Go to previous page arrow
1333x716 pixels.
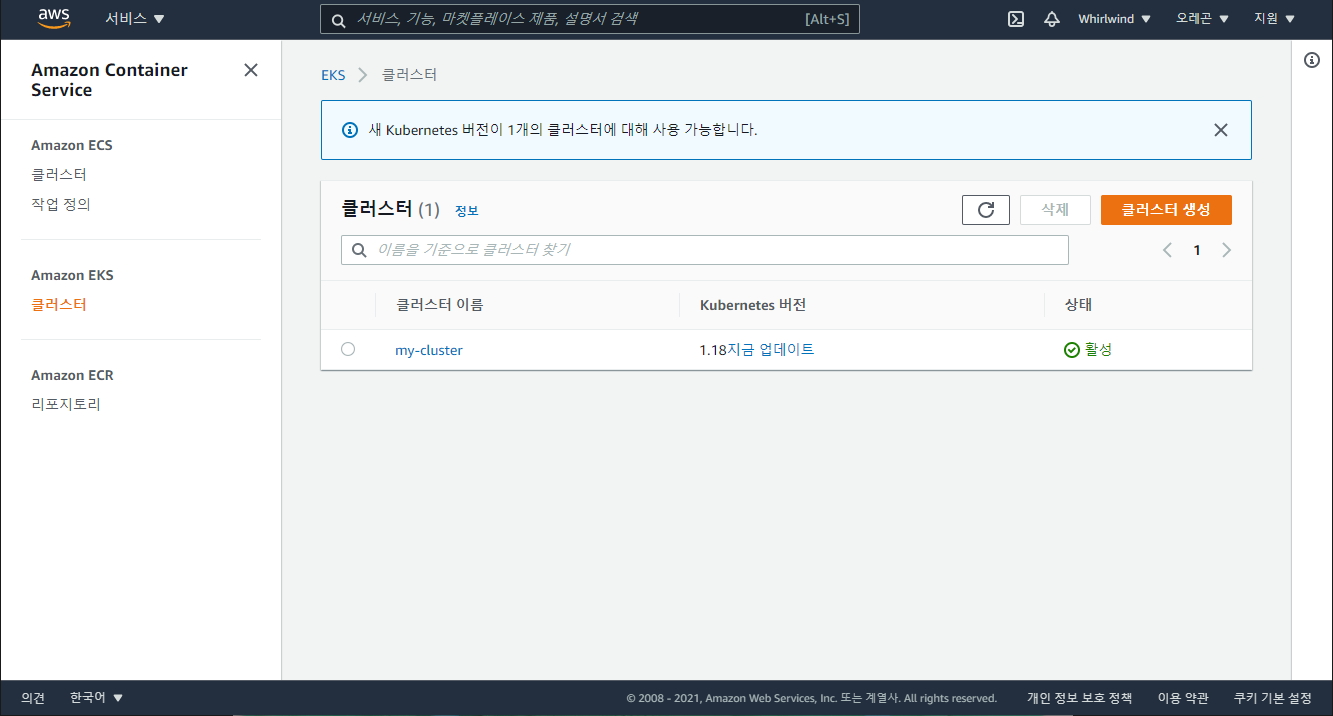[x=1167, y=250]
